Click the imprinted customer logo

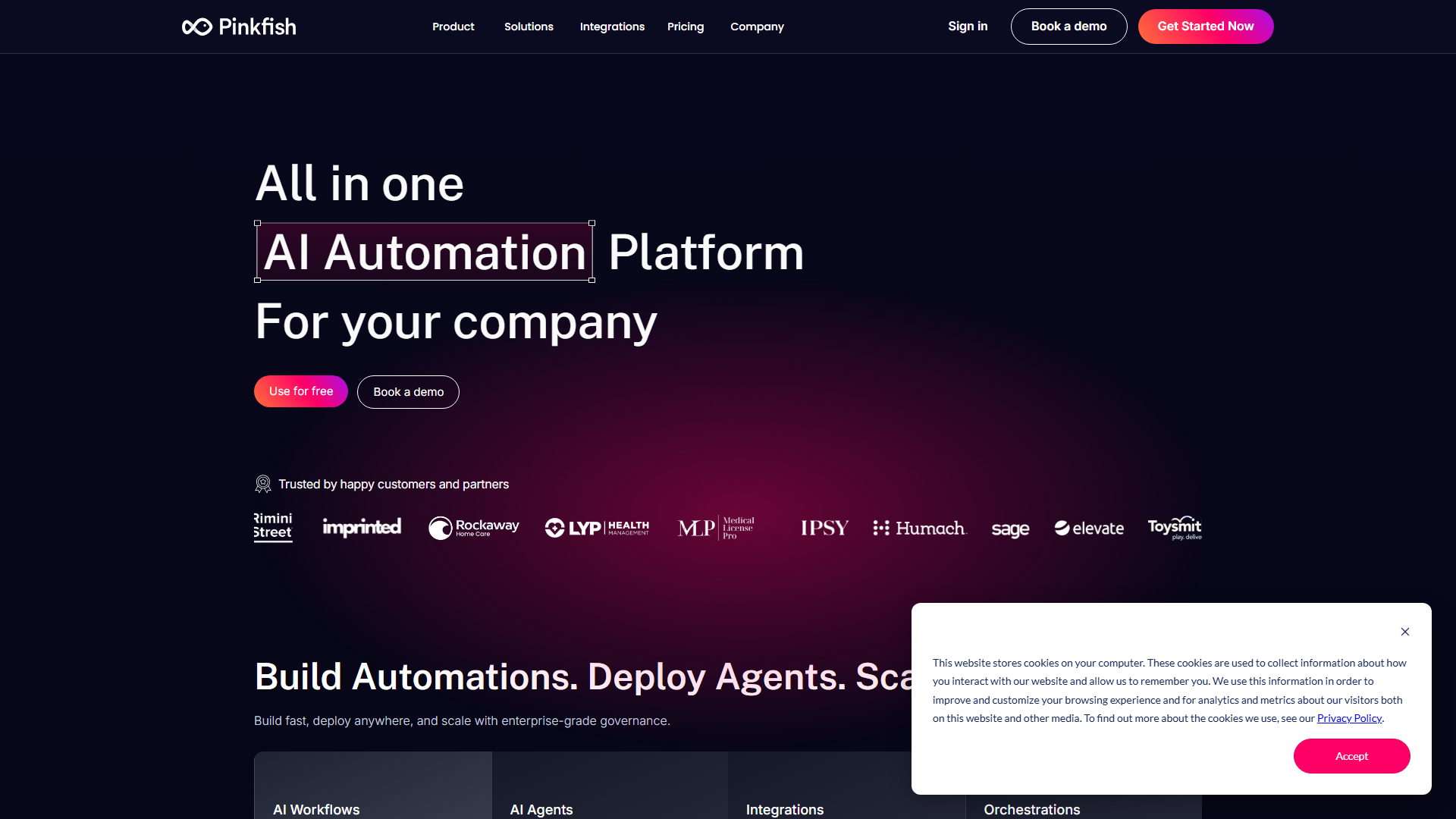coord(362,527)
